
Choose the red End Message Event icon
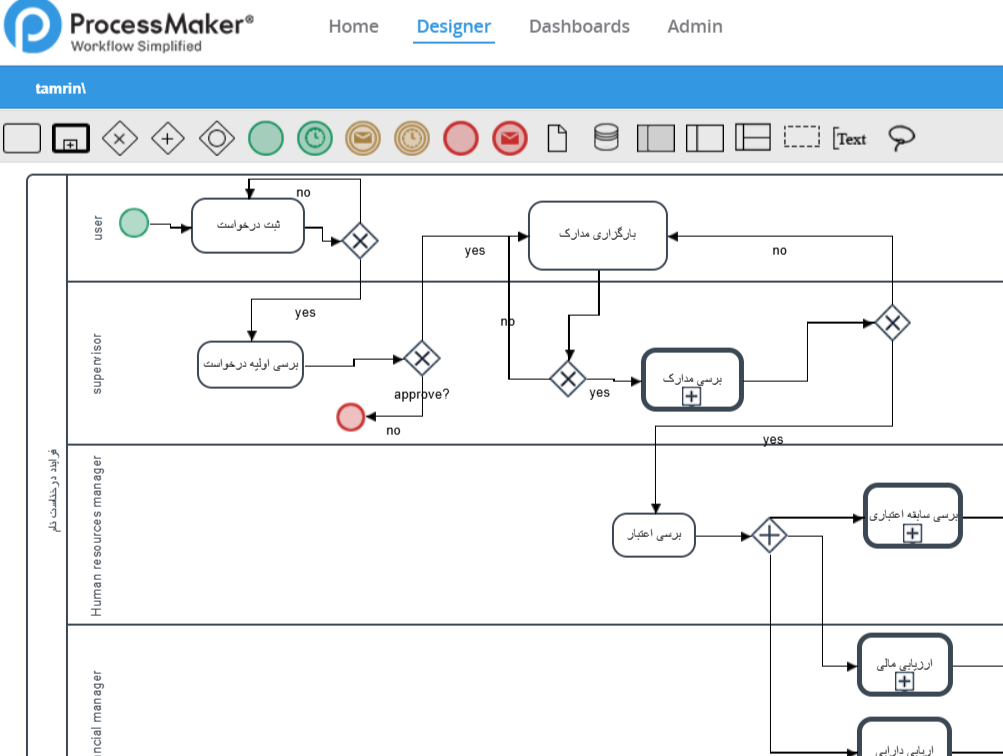(x=510, y=138)
